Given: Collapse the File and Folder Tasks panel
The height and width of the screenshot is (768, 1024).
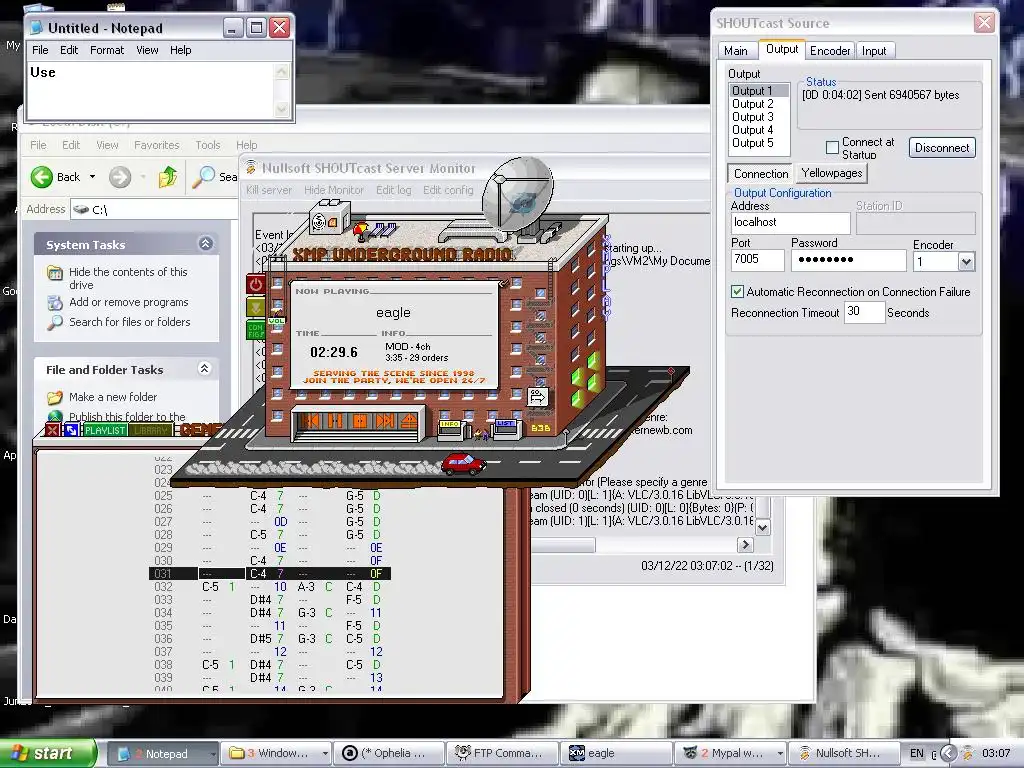Looking at the screenshot, I should click(x=204, y=369).
